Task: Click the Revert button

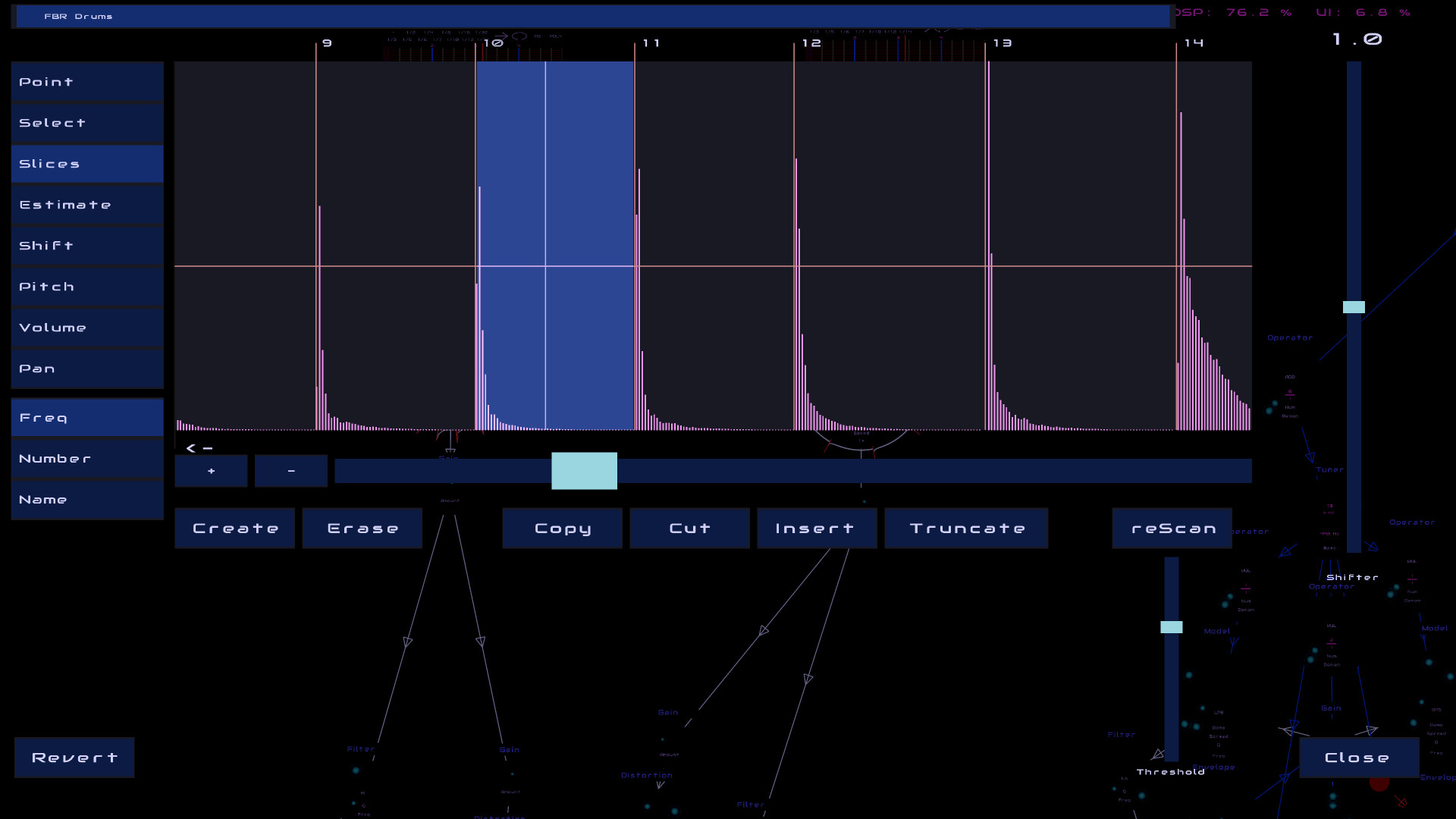Action: pyautogui.click(x=74, y=757)
